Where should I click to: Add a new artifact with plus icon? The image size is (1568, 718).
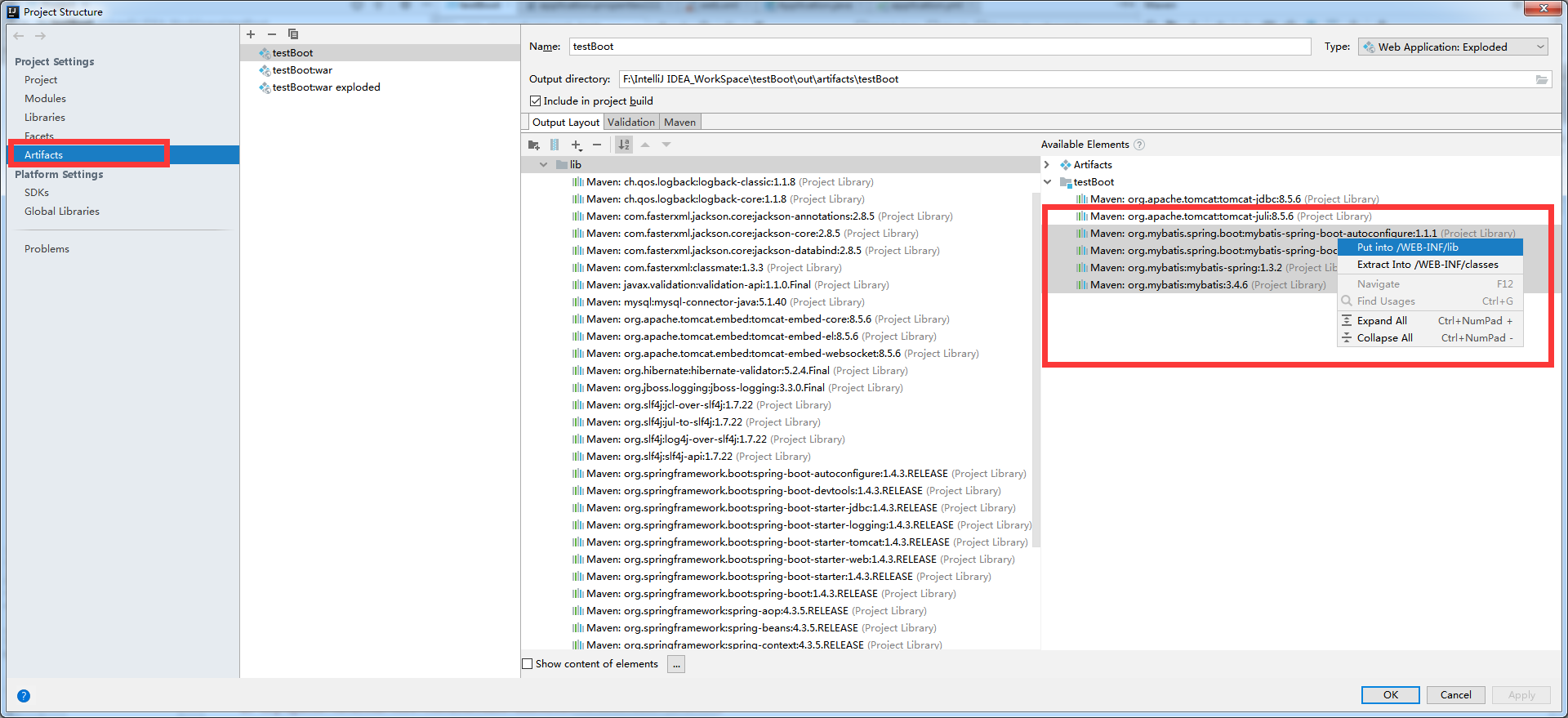[x=251, y=34]
